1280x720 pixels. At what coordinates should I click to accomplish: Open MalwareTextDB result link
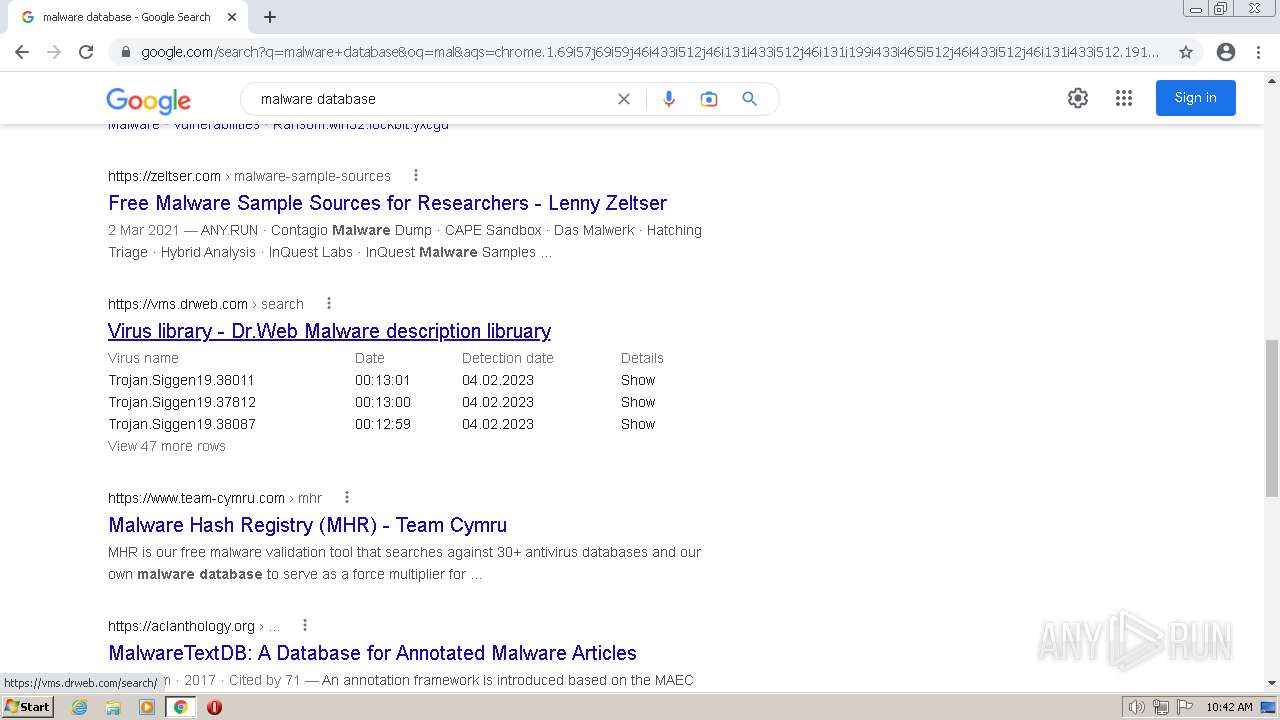(x=372, y=653)
